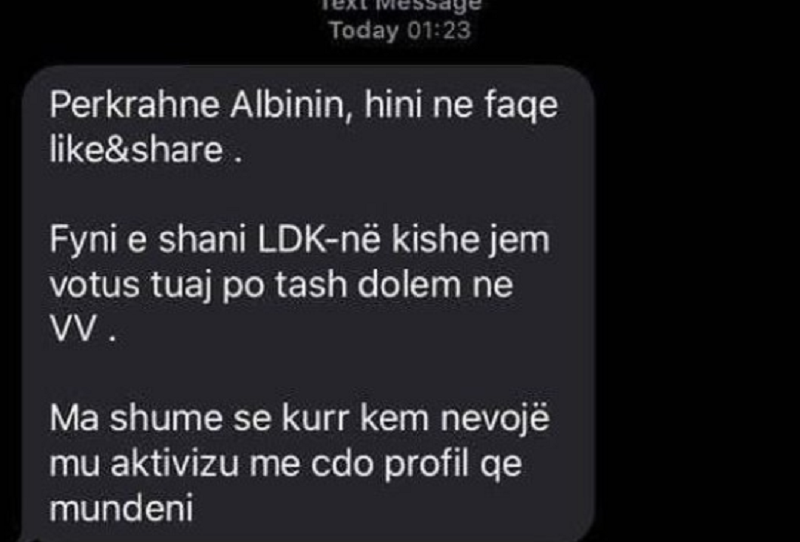This screenshot has width=800, height=542.
Task: Select the message bubble starting 'Perkrahne Albinin'
Action: click(308, 303)
